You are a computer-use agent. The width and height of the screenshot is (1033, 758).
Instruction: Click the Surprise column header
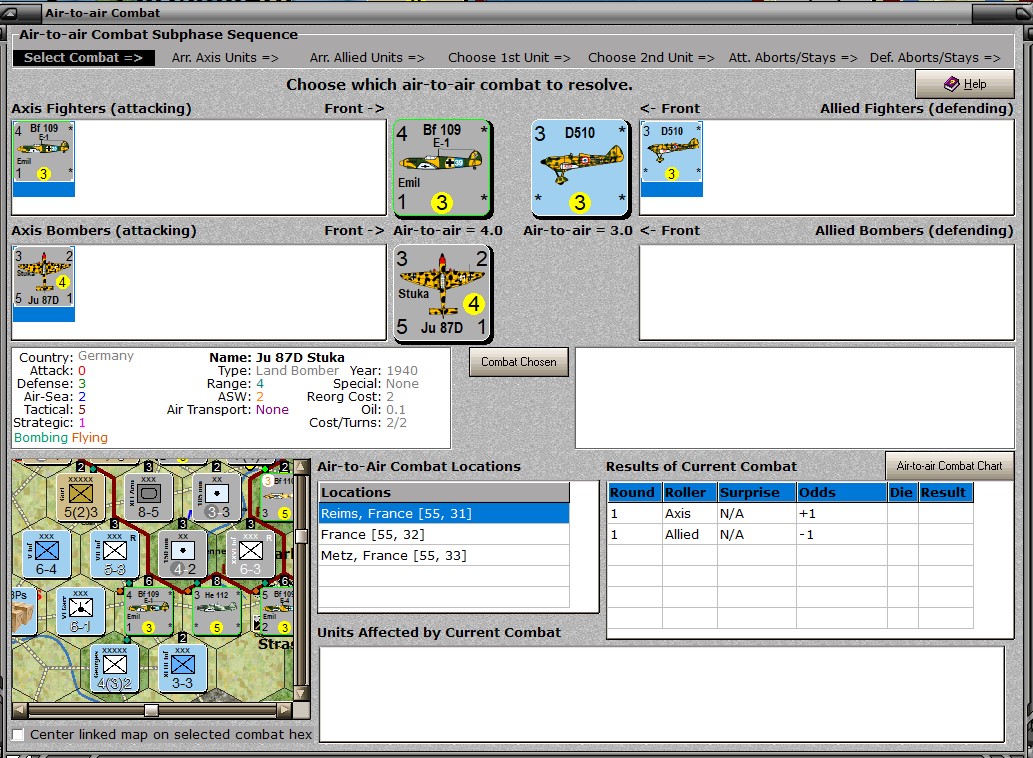click(757, 493)
